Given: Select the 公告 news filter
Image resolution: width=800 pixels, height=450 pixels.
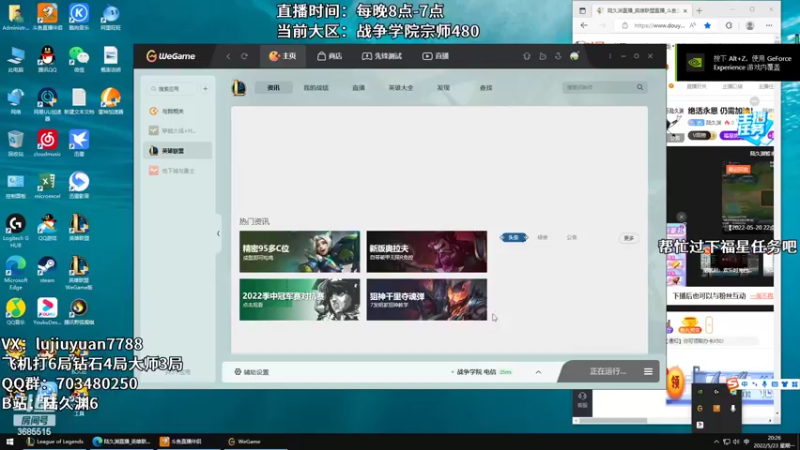Looking at the screenshot, I should coord(571,237).
